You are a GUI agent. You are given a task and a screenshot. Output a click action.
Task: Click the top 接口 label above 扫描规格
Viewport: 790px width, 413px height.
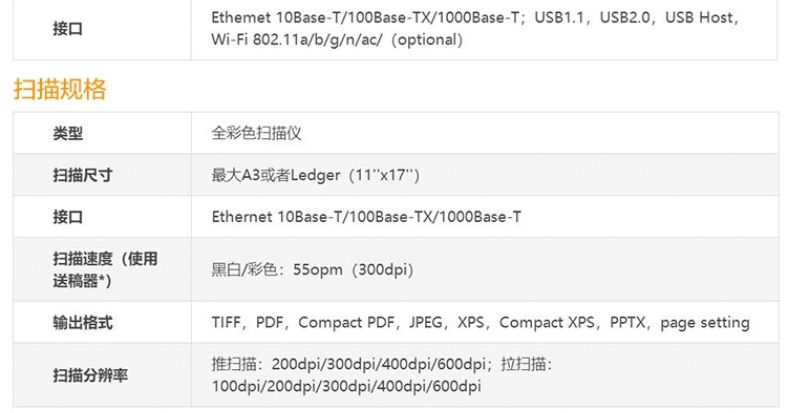[68, 29]
